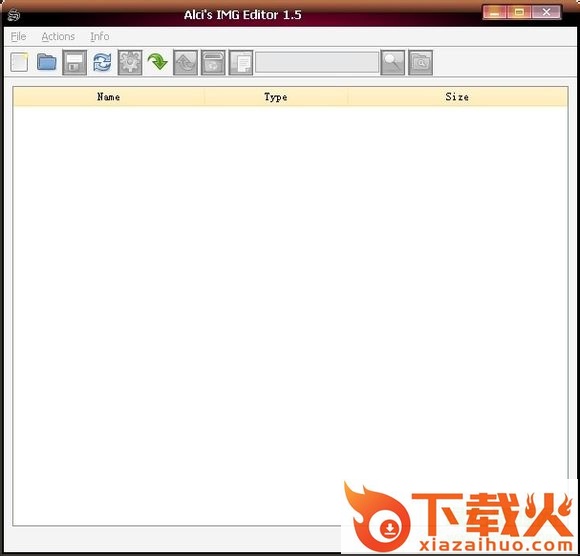Sort list by the Size column header

[x=457, y=97]
